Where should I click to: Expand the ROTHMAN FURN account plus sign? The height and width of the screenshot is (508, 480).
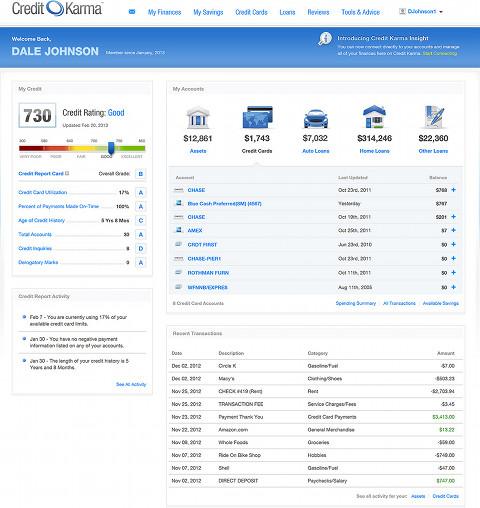pos(453,272)
